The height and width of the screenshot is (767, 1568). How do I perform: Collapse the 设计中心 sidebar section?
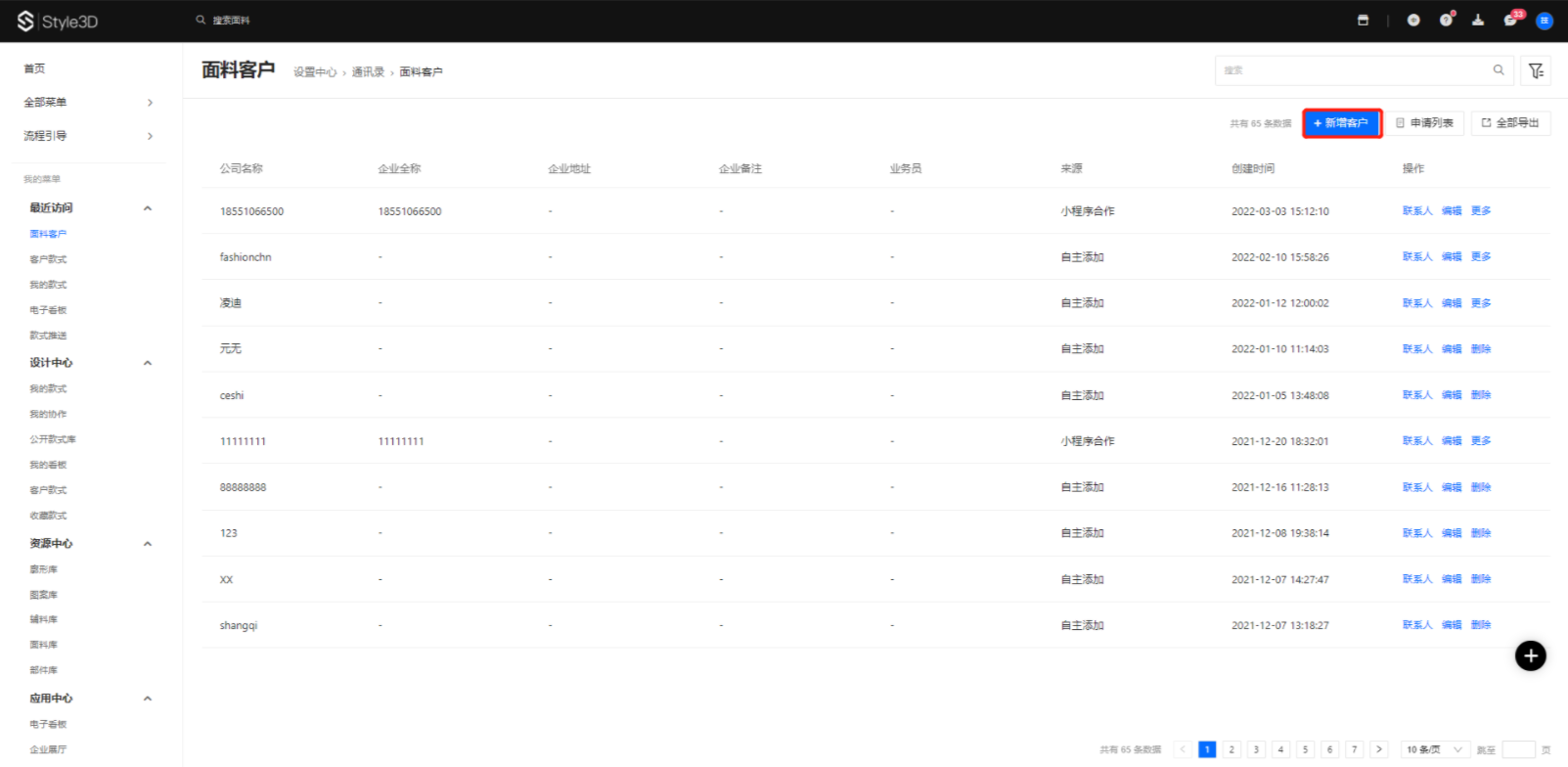tap(148, 363)
